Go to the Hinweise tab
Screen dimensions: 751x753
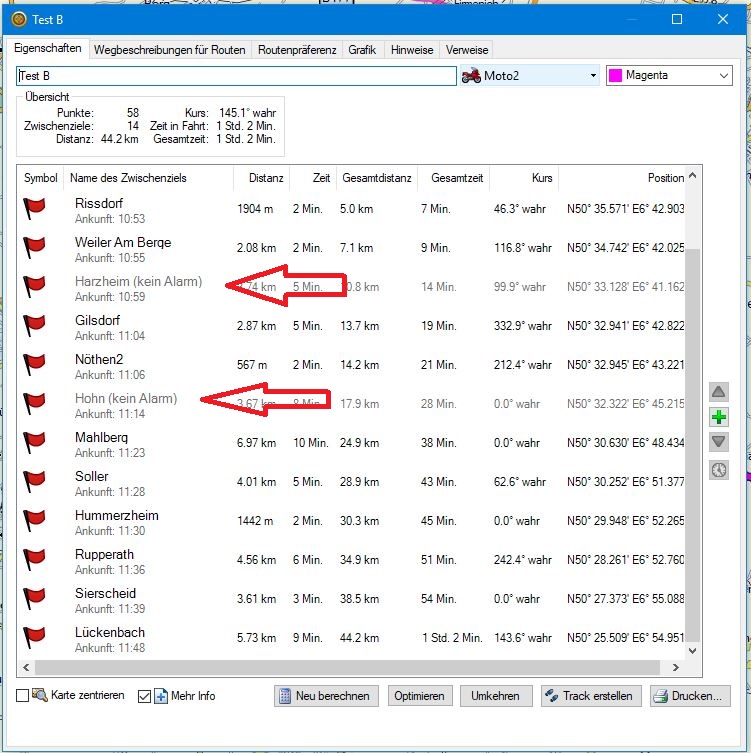point(412,49)
